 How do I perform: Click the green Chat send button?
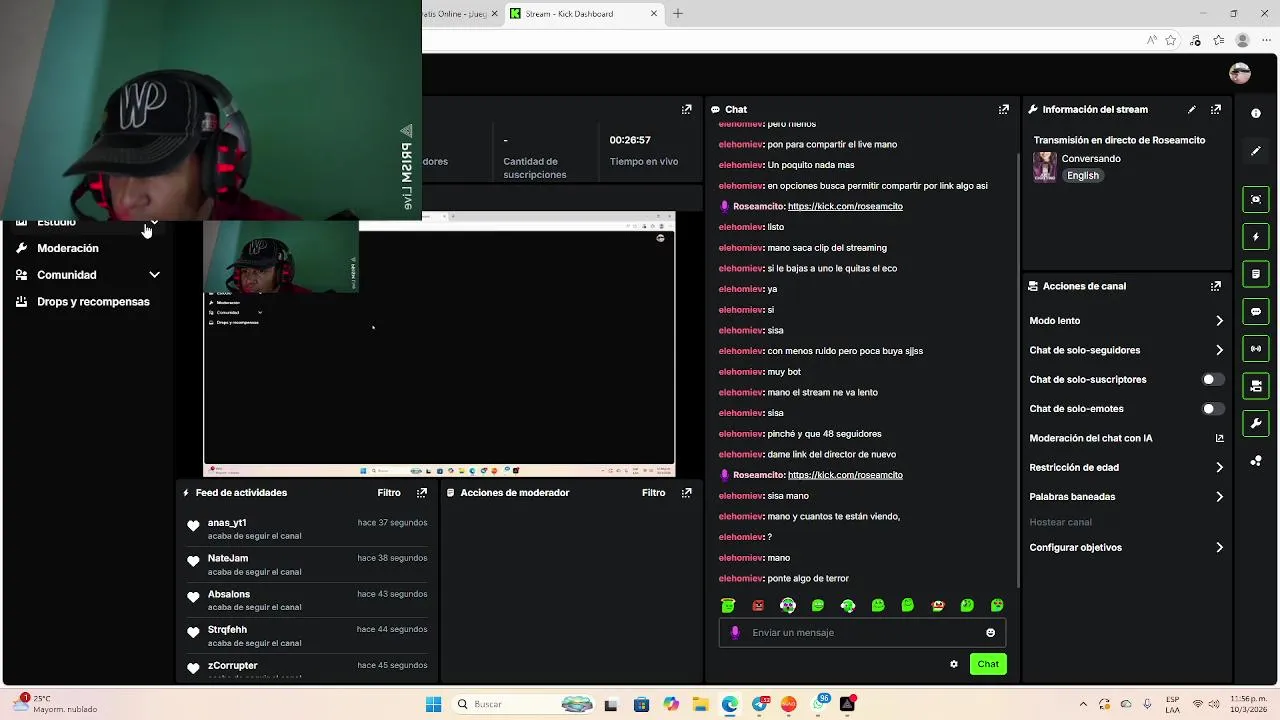988,664
